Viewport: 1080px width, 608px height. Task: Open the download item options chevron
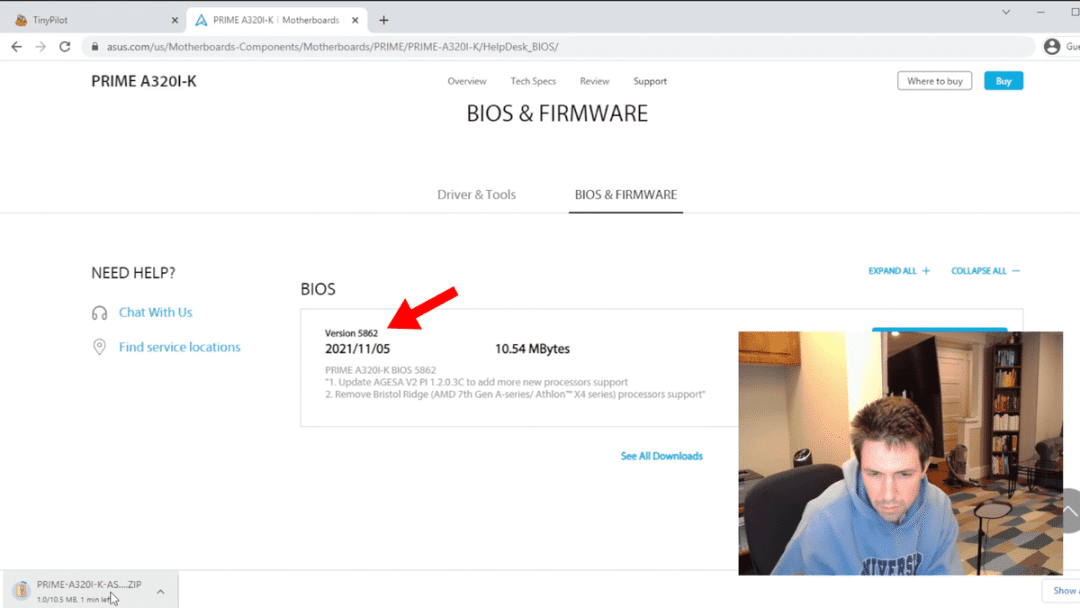click(x=160, y=591)
